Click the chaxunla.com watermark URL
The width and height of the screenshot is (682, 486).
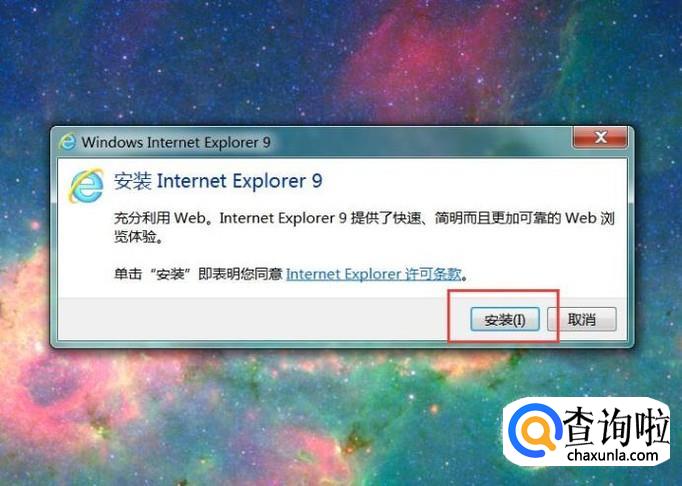612,455
